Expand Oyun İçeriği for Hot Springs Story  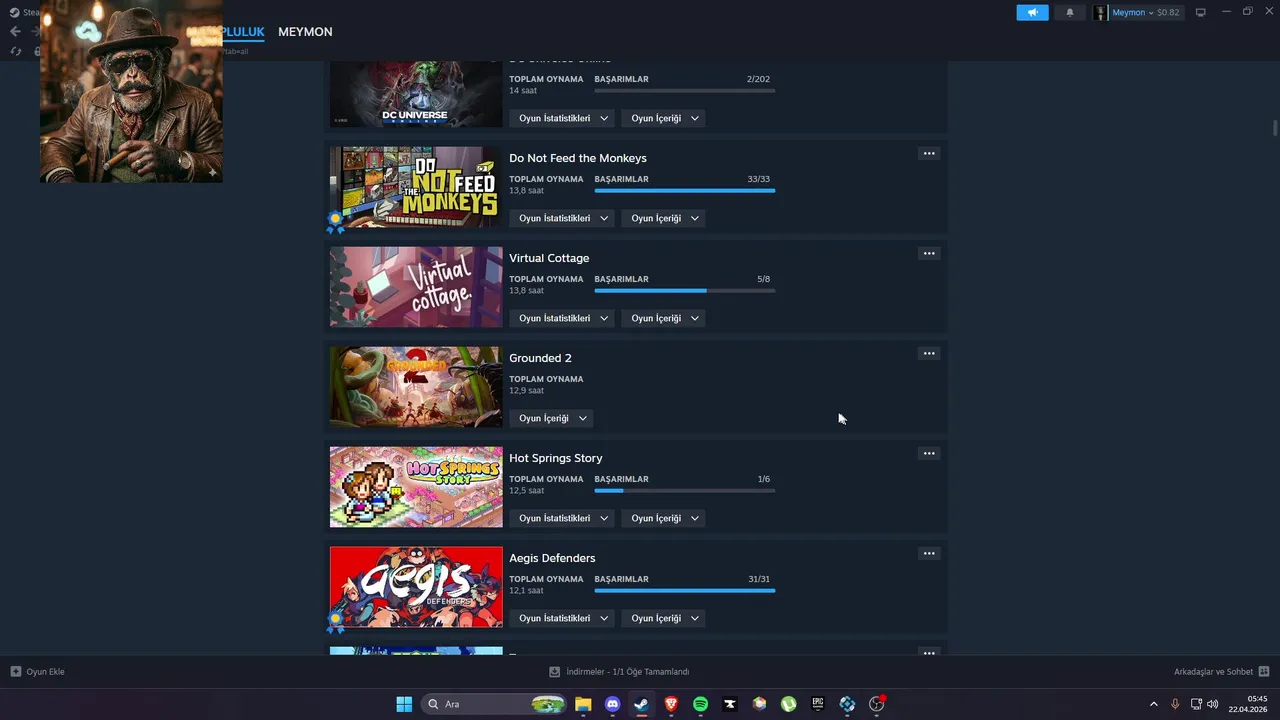664,518
